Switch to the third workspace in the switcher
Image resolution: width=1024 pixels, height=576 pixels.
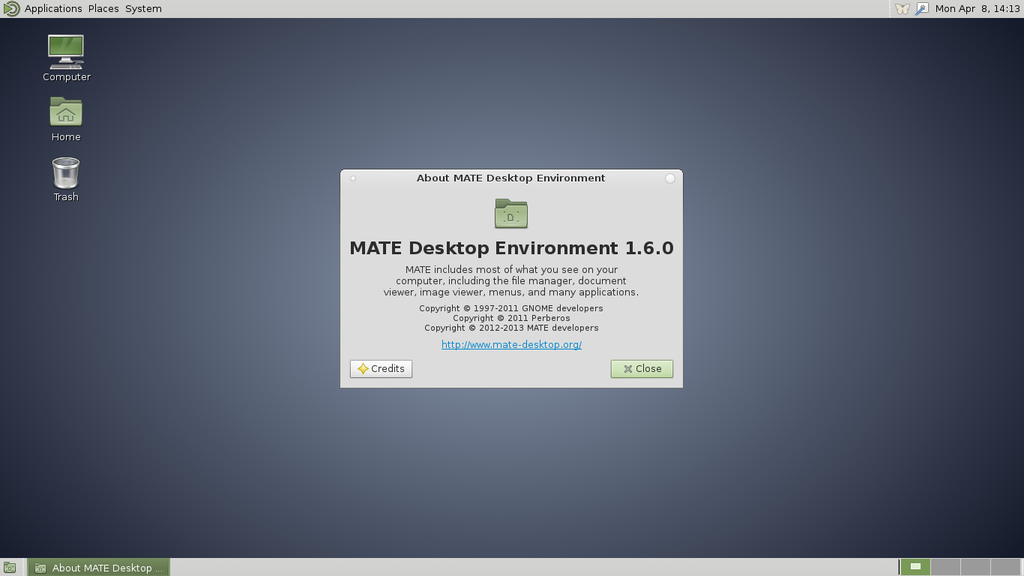point(976,567)
